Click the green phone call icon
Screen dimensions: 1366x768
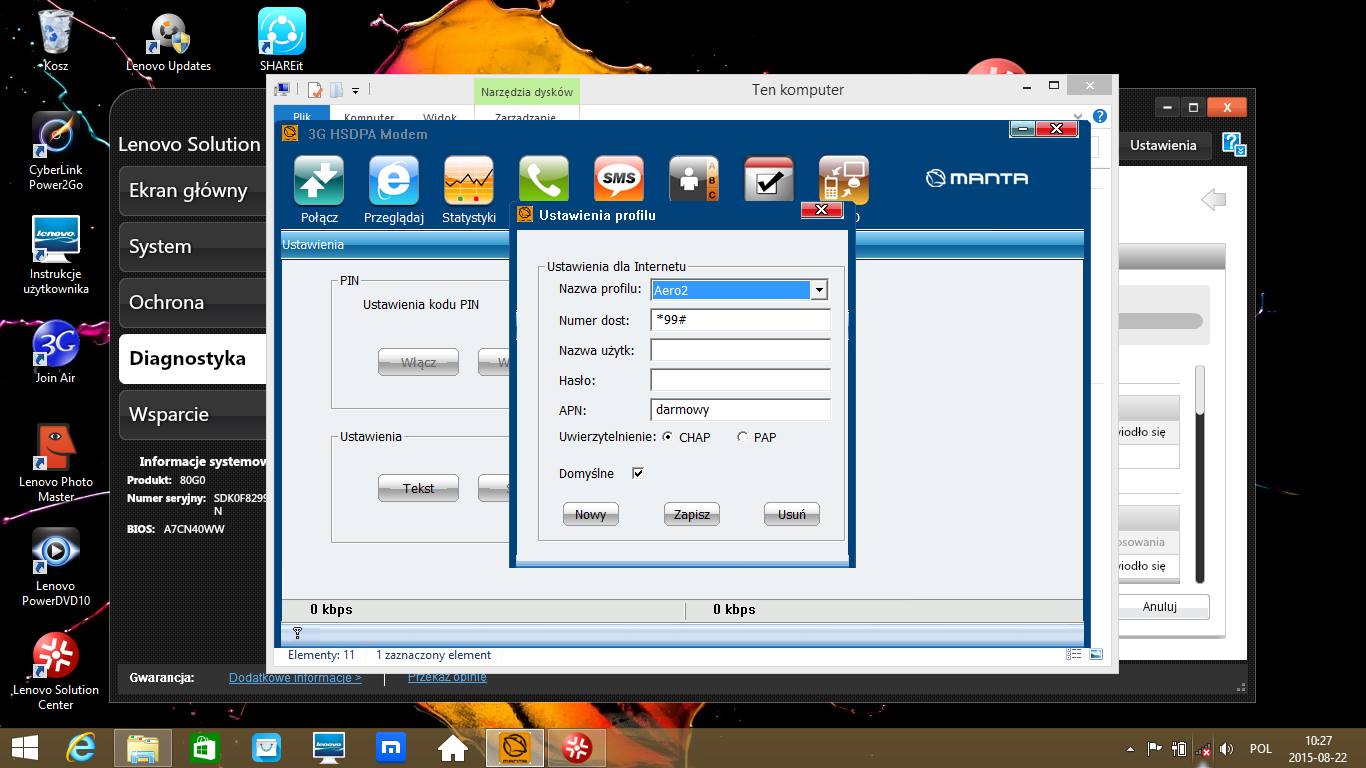coord(543,178)
